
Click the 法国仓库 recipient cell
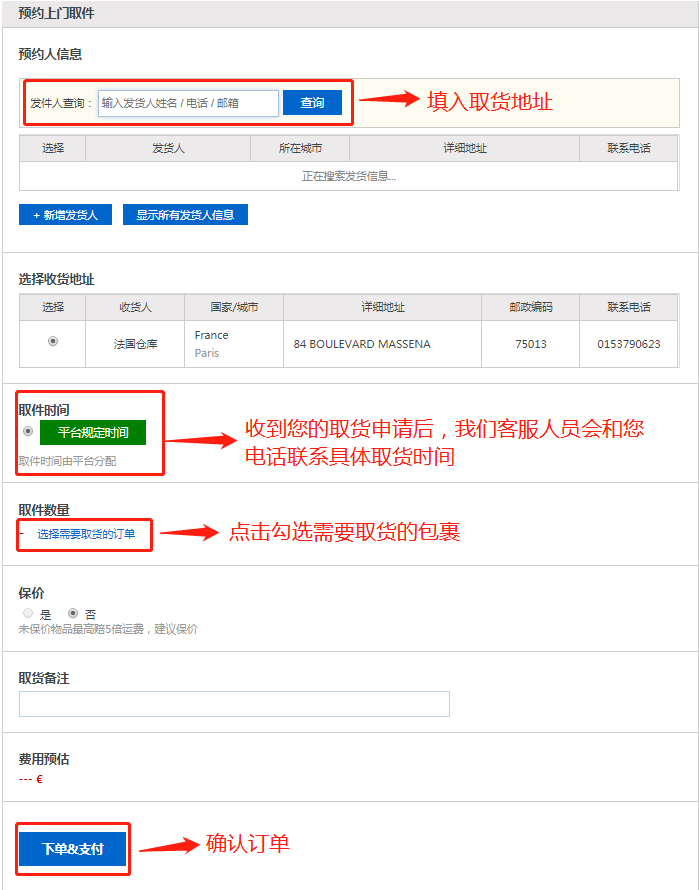pyautogui.click(x=135, y=344)
